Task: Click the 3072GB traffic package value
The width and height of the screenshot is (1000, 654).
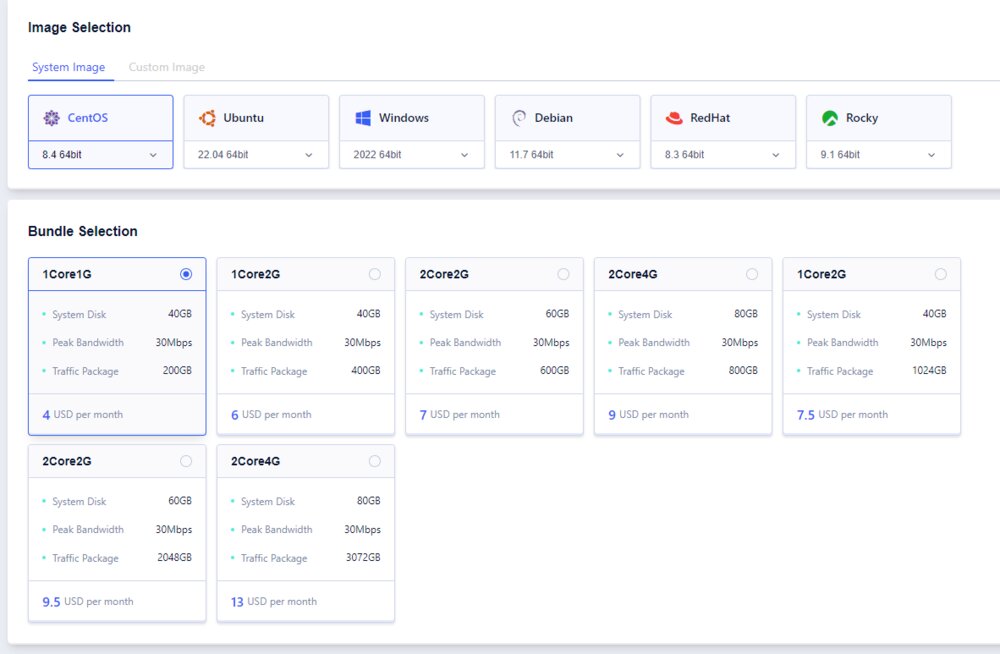Action: click(x=364, y=557)
